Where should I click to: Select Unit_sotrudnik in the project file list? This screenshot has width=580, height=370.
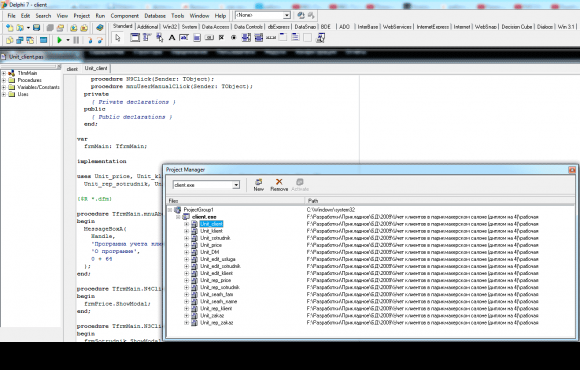click(x=215, y=238)
